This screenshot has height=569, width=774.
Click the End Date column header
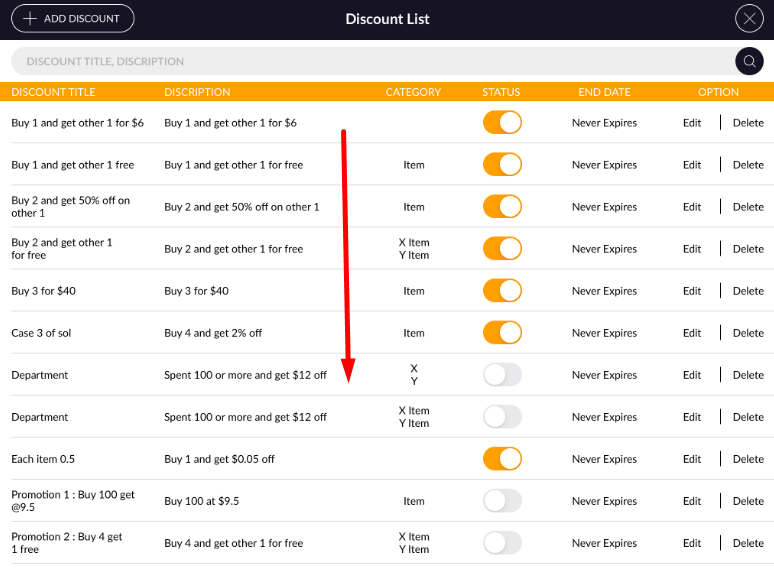604,92
